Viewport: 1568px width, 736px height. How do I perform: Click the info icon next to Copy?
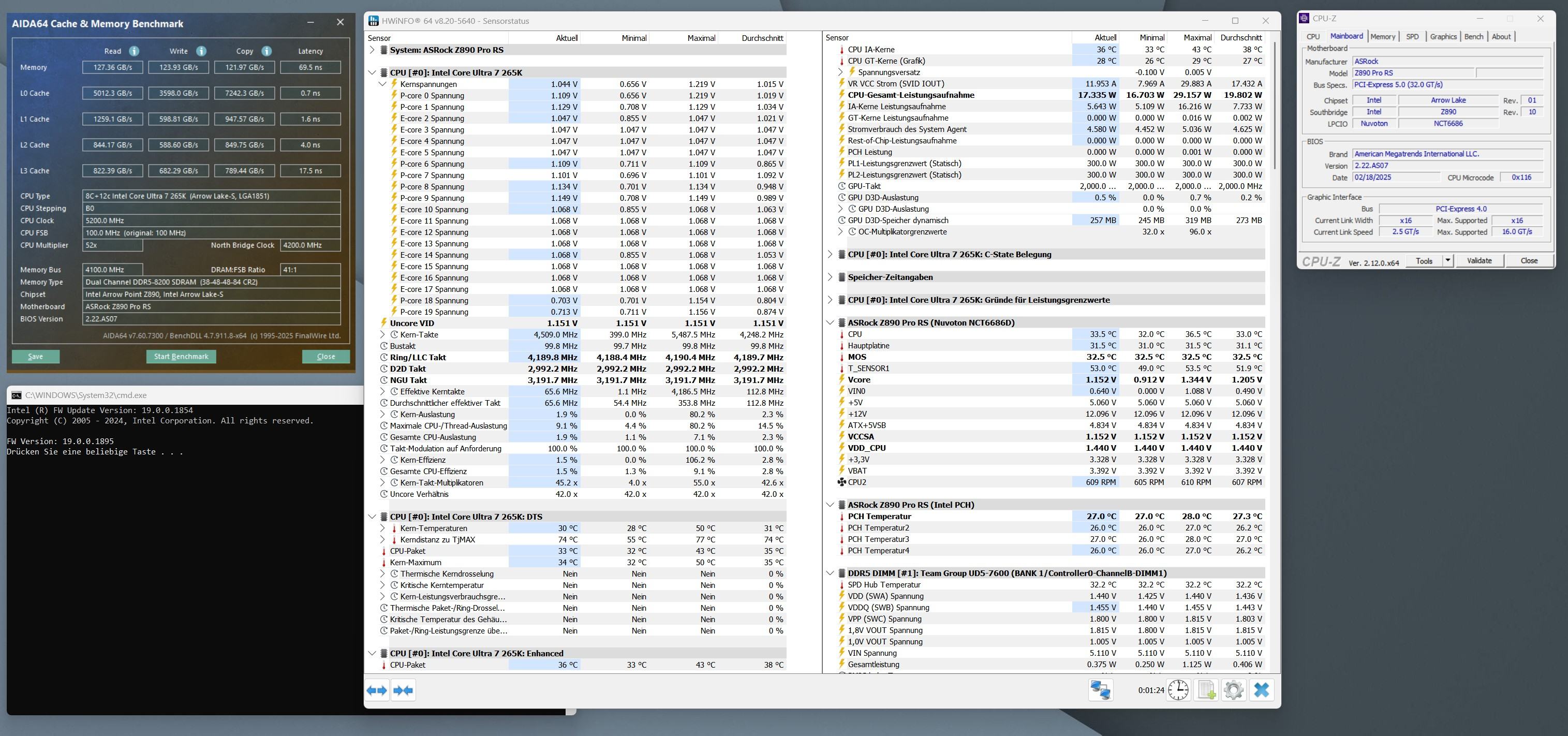click(x=267, y=51)
